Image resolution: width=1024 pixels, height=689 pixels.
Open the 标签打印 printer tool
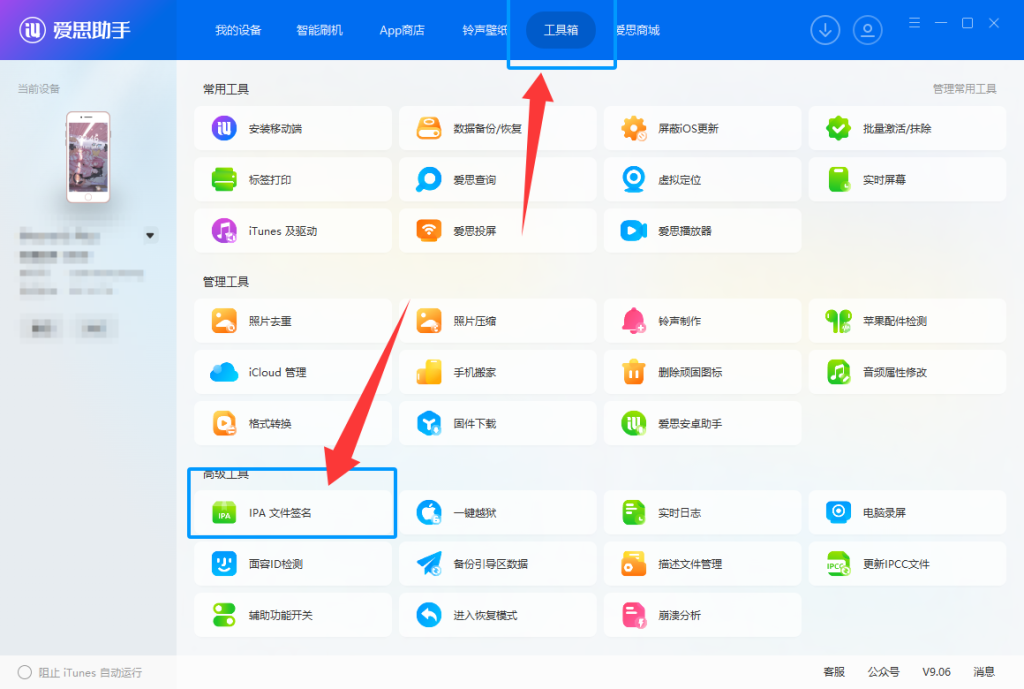[293, 179]
